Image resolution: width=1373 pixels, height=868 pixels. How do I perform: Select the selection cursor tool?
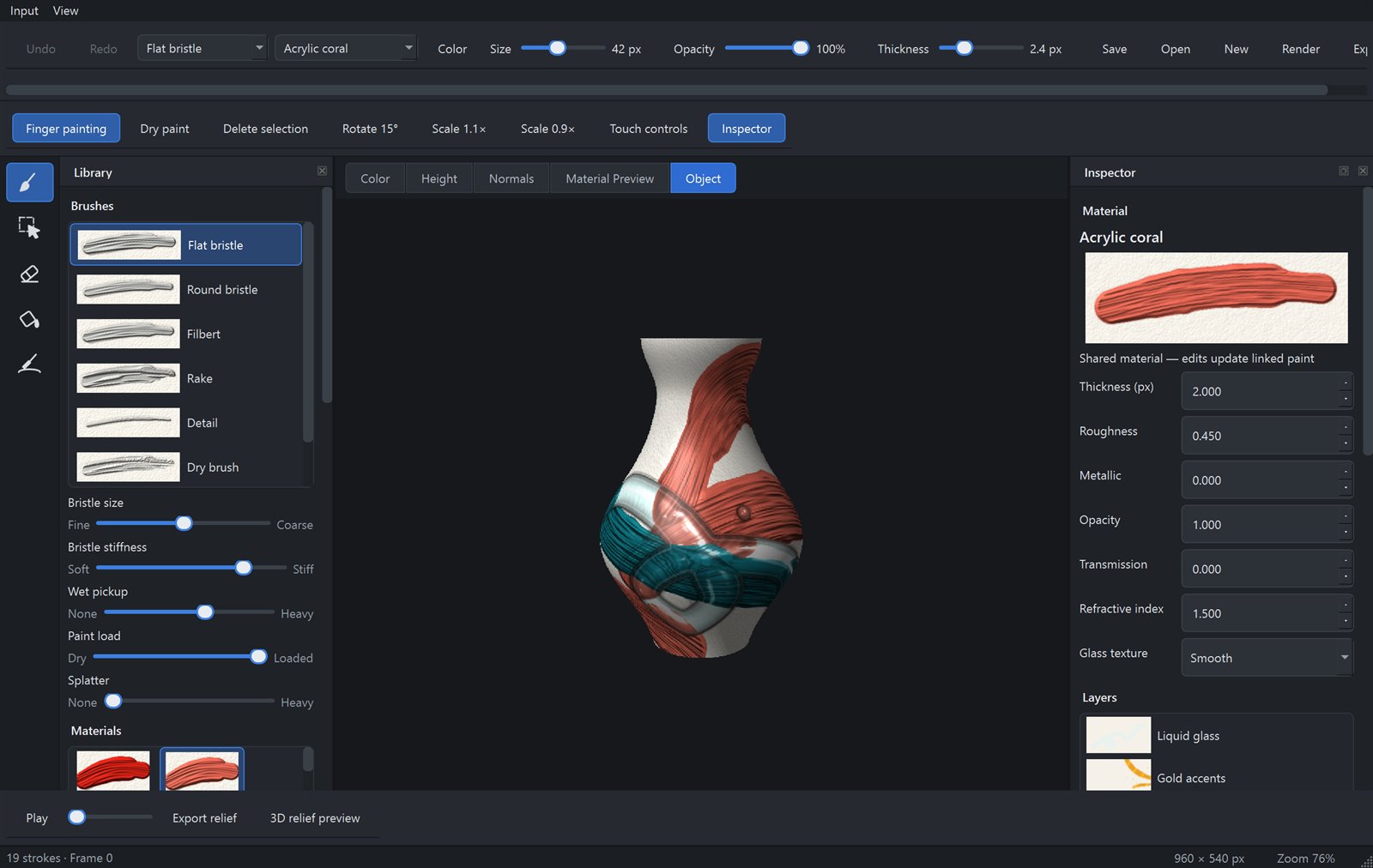pos(30,227)
